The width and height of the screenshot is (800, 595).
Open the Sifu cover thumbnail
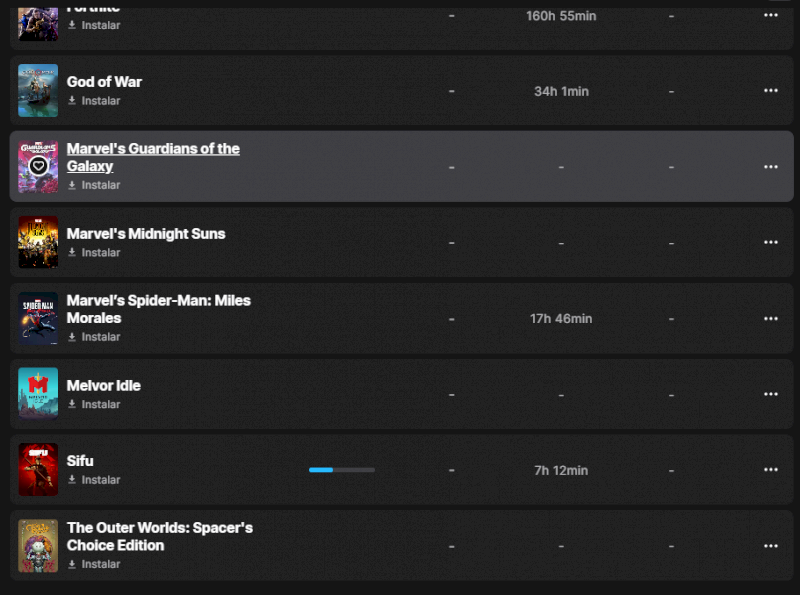(38, 470)
